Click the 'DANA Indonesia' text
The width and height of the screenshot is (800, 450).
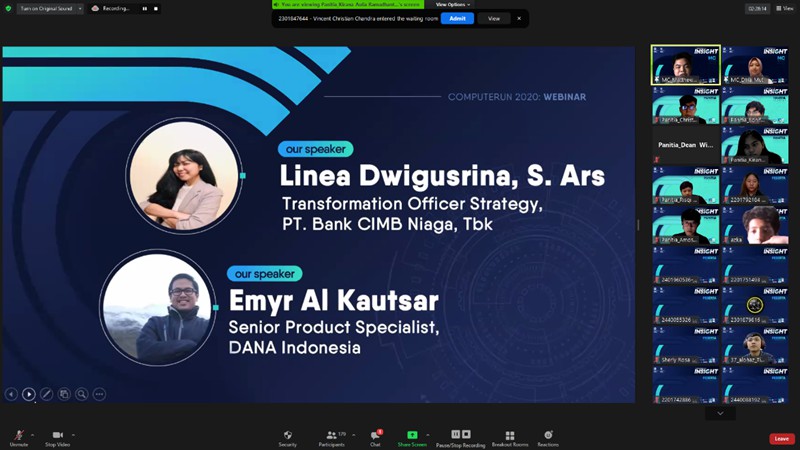coord(295,348)
